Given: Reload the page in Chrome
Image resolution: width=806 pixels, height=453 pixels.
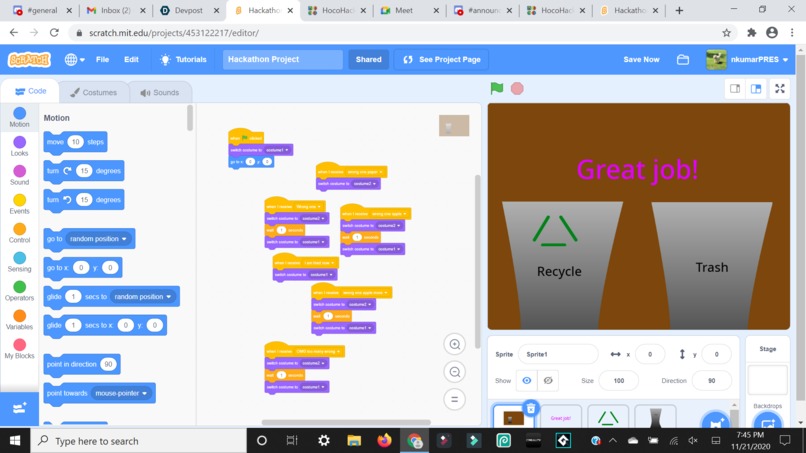Looking at the screenshot, I should (54, 32).
